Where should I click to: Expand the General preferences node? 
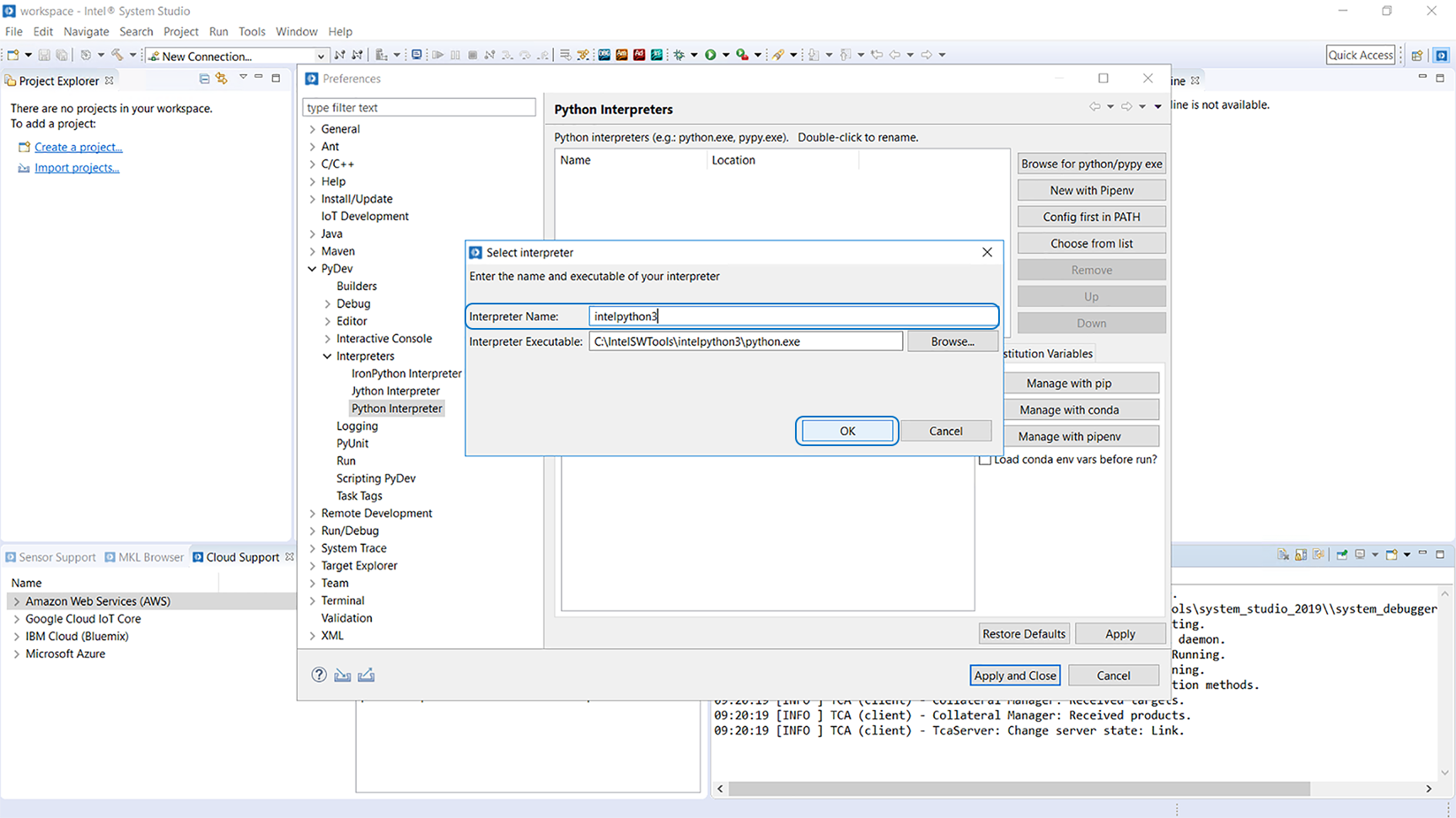[313, 129]
